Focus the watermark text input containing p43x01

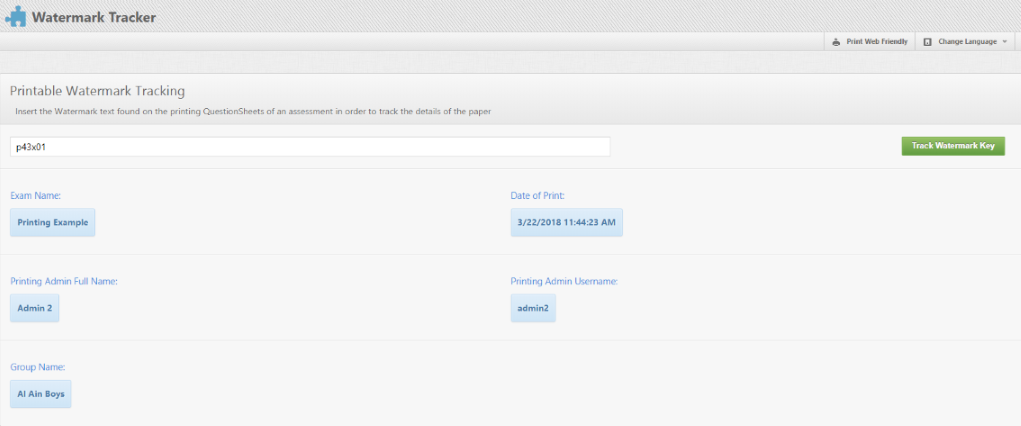[310, 146]
